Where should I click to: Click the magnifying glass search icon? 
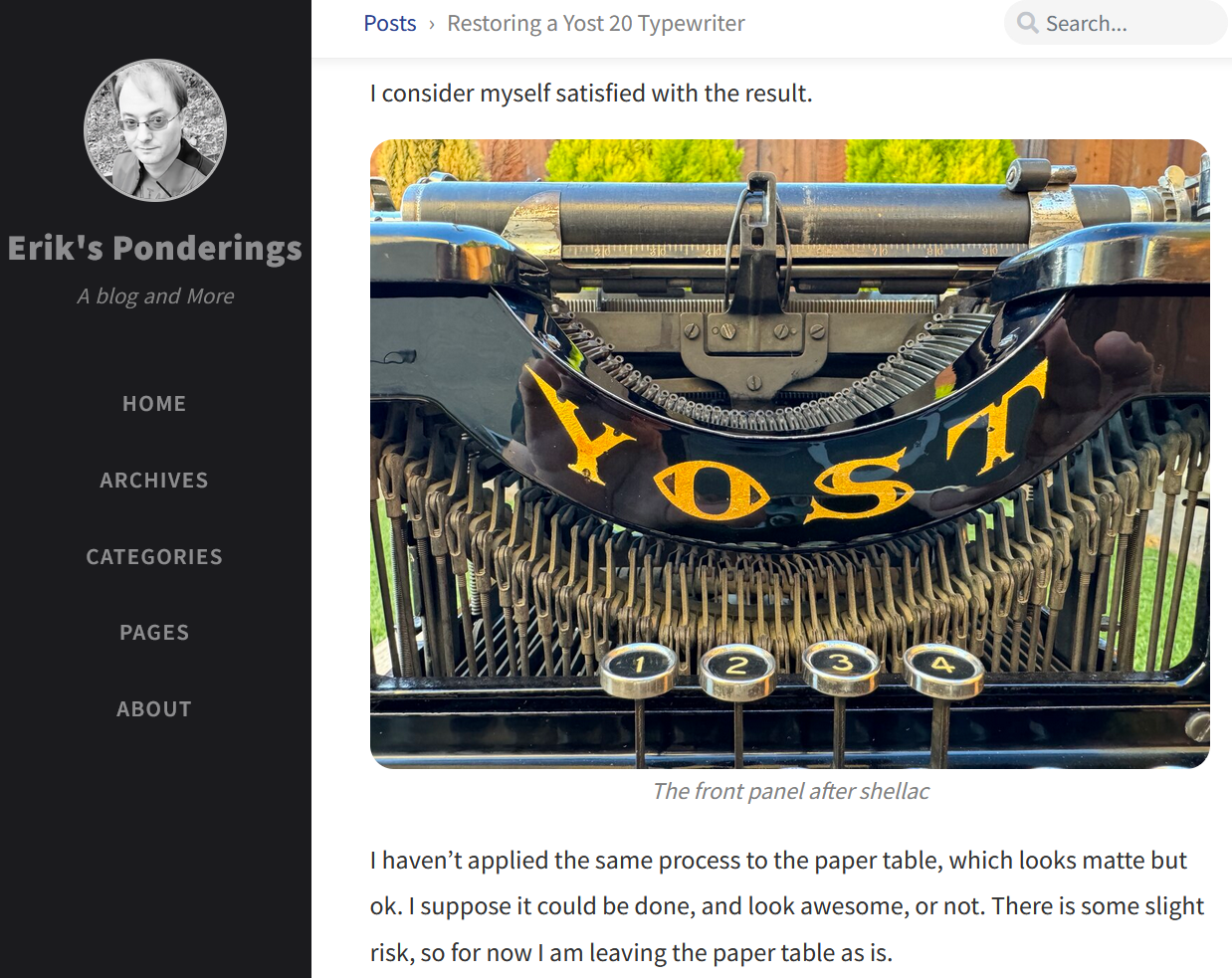pos(1027,23)
